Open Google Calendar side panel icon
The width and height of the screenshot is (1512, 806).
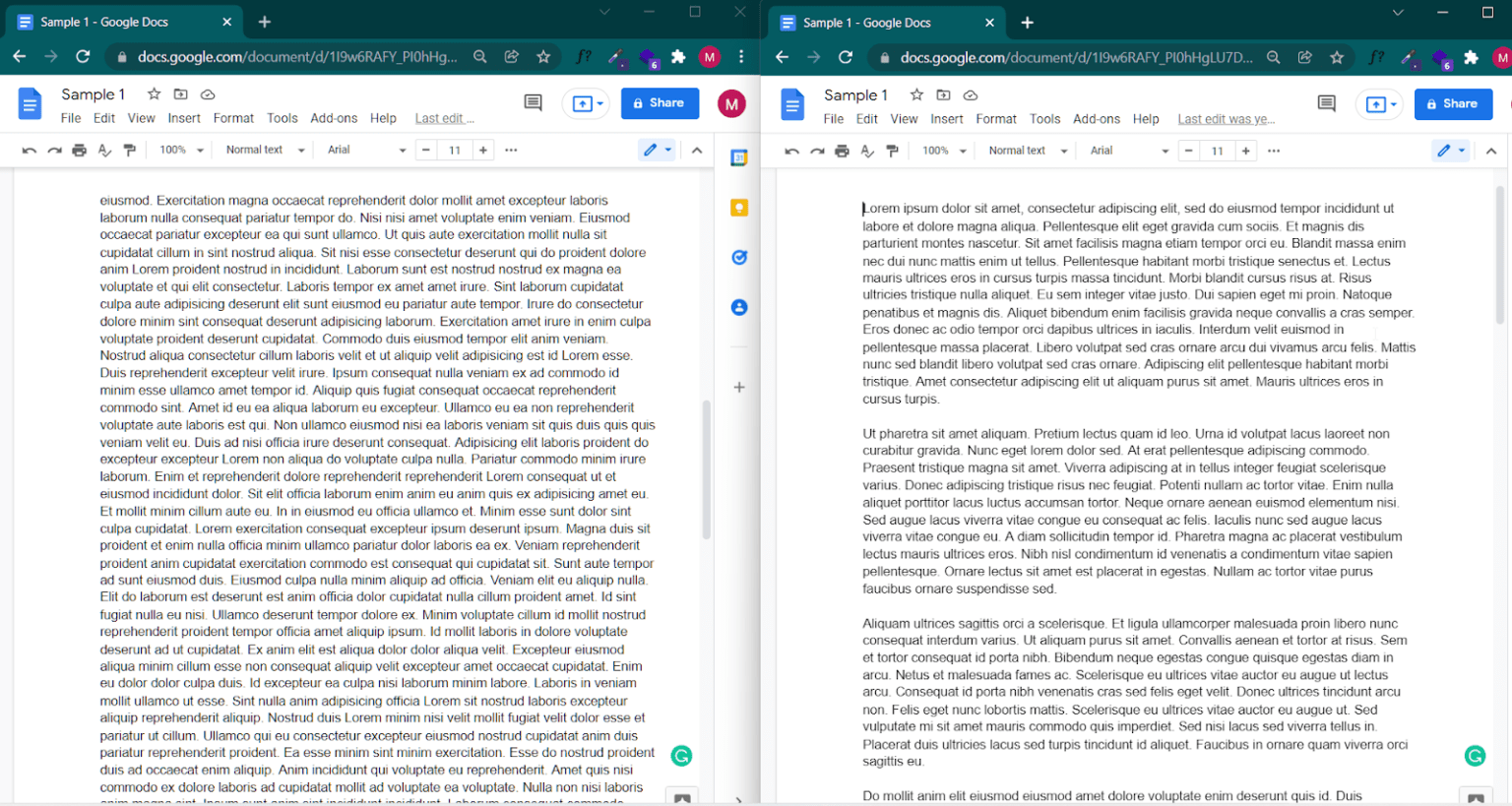click(x=739, y=157)
